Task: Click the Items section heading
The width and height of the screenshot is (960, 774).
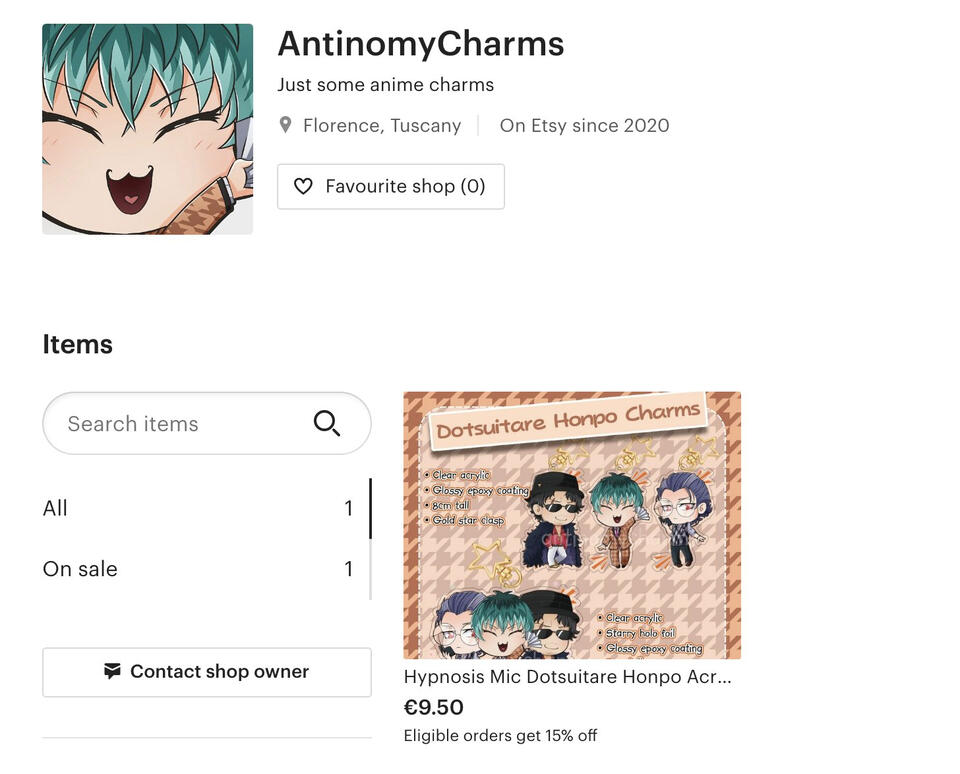Action: tap(78, 344)
